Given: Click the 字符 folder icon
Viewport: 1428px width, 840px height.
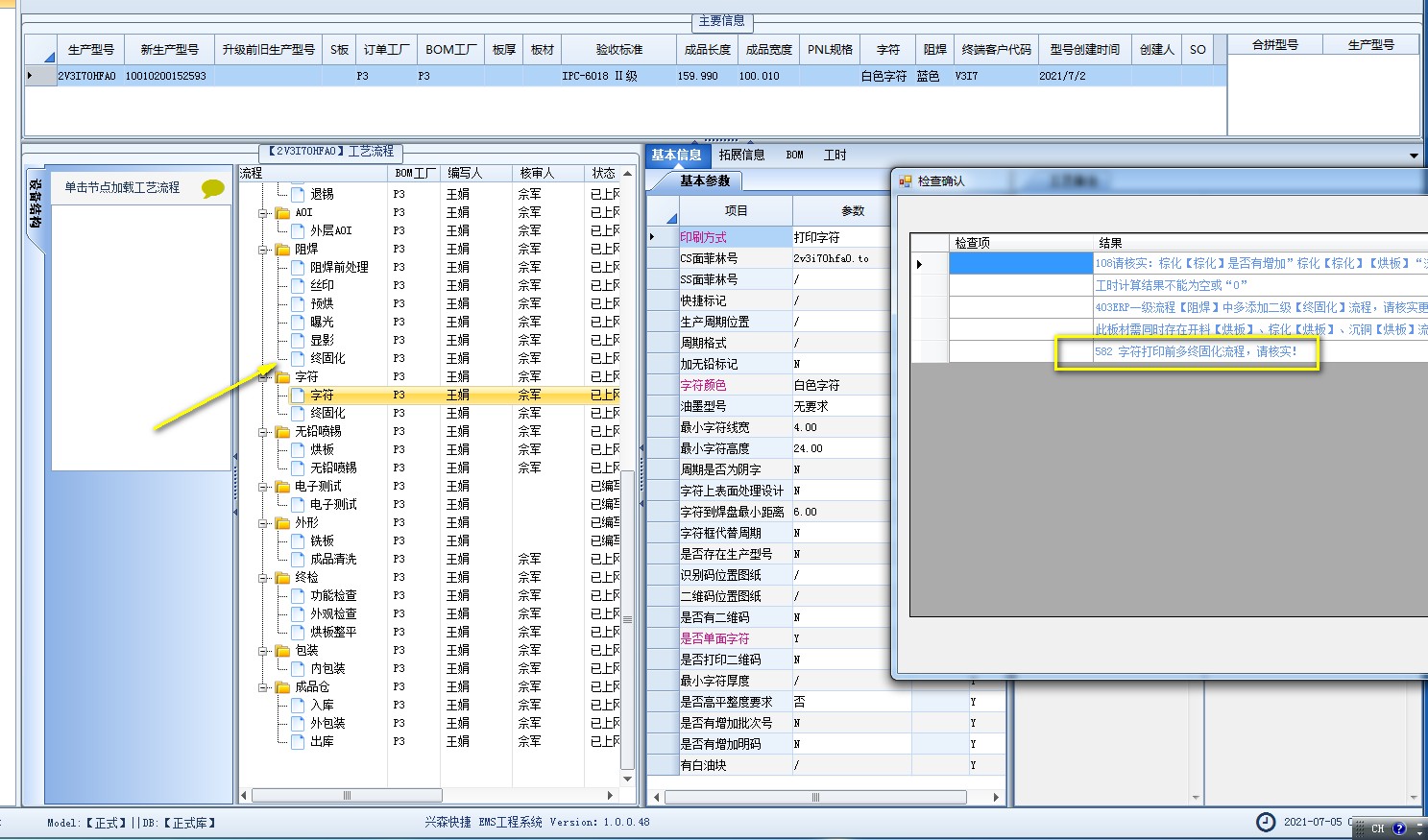Looking at the screenshot, I should point(282,376).
